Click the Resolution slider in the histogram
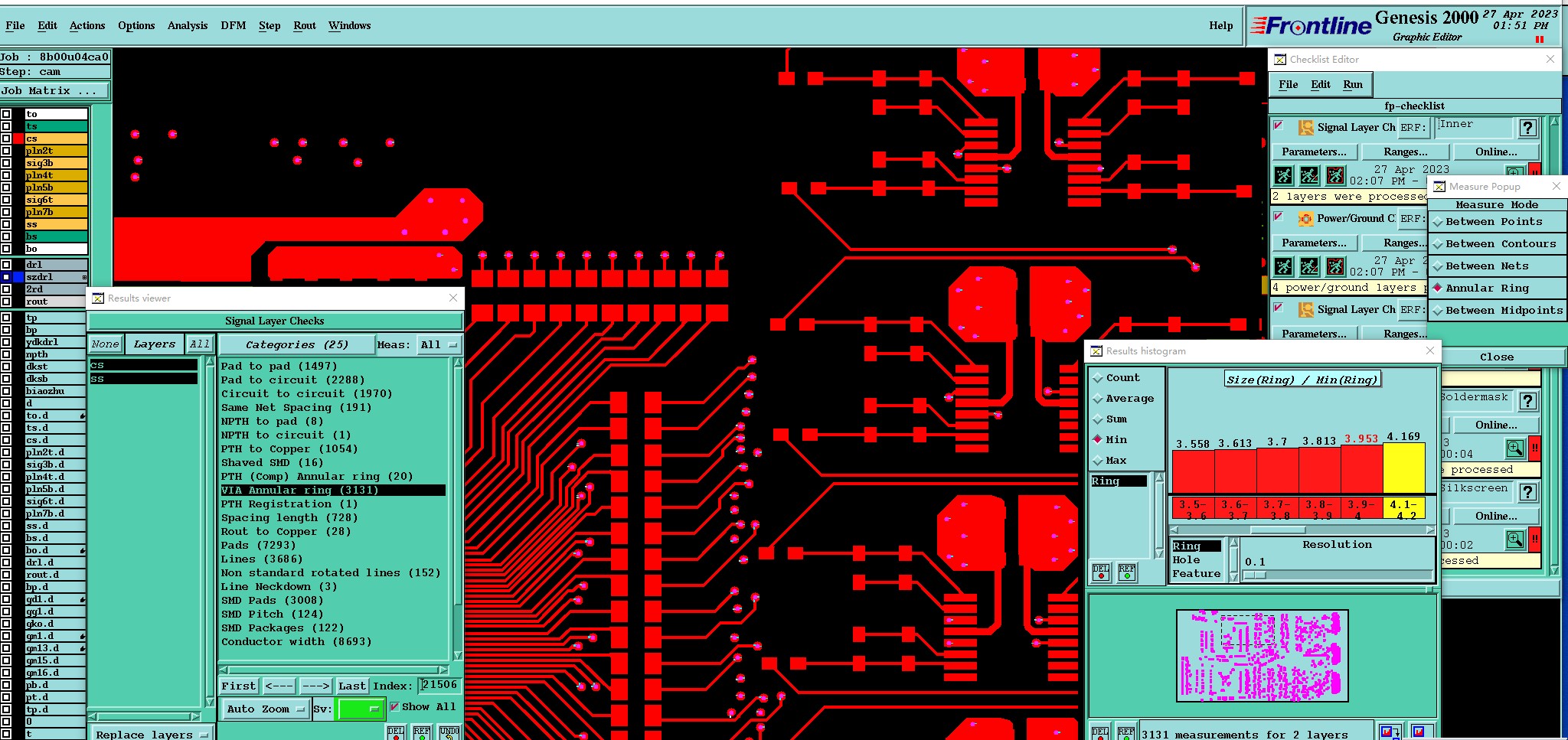The width and height of the screenshot is (1568, 740). point(1337,575)
